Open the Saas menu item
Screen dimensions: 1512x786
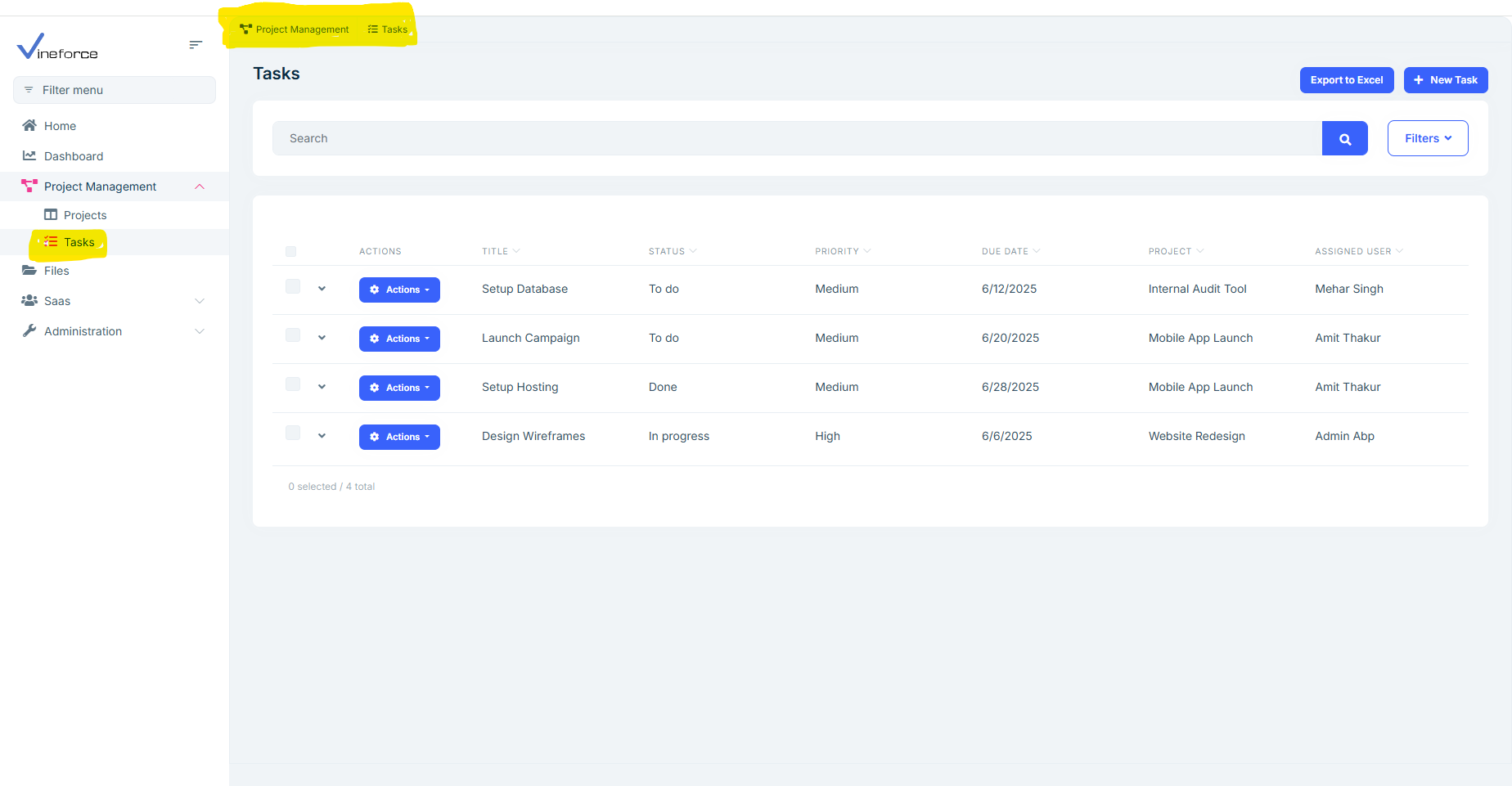tap(115, 301)
